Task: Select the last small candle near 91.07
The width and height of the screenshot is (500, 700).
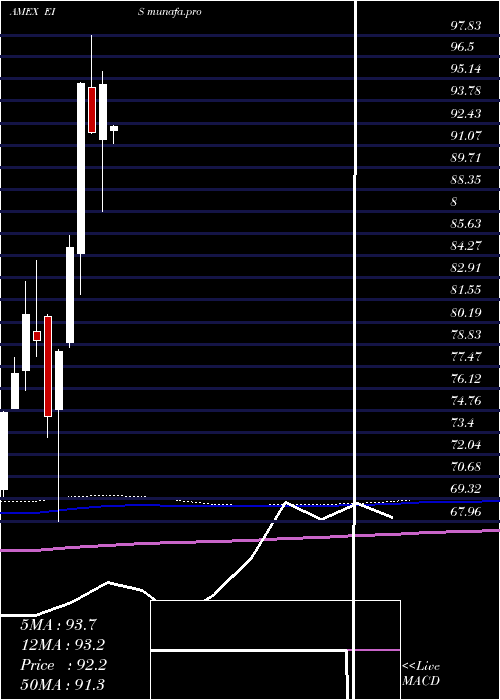Action: coord(114,129)
